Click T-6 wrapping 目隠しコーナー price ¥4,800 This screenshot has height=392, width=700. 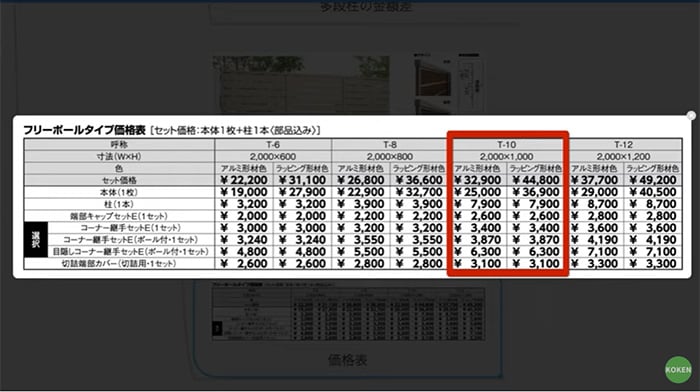[x=302, y=252]
